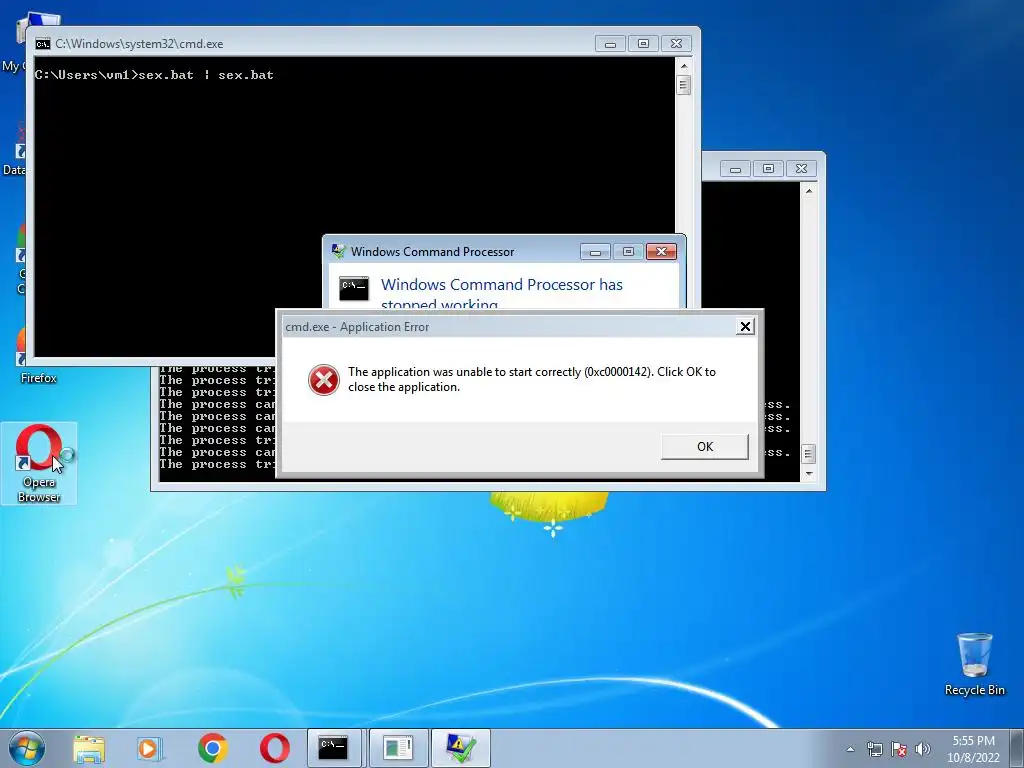Click the front cmd window scroll-up arrow
Viewport: 1024px width, 768px height.
[x=684, y=66]
